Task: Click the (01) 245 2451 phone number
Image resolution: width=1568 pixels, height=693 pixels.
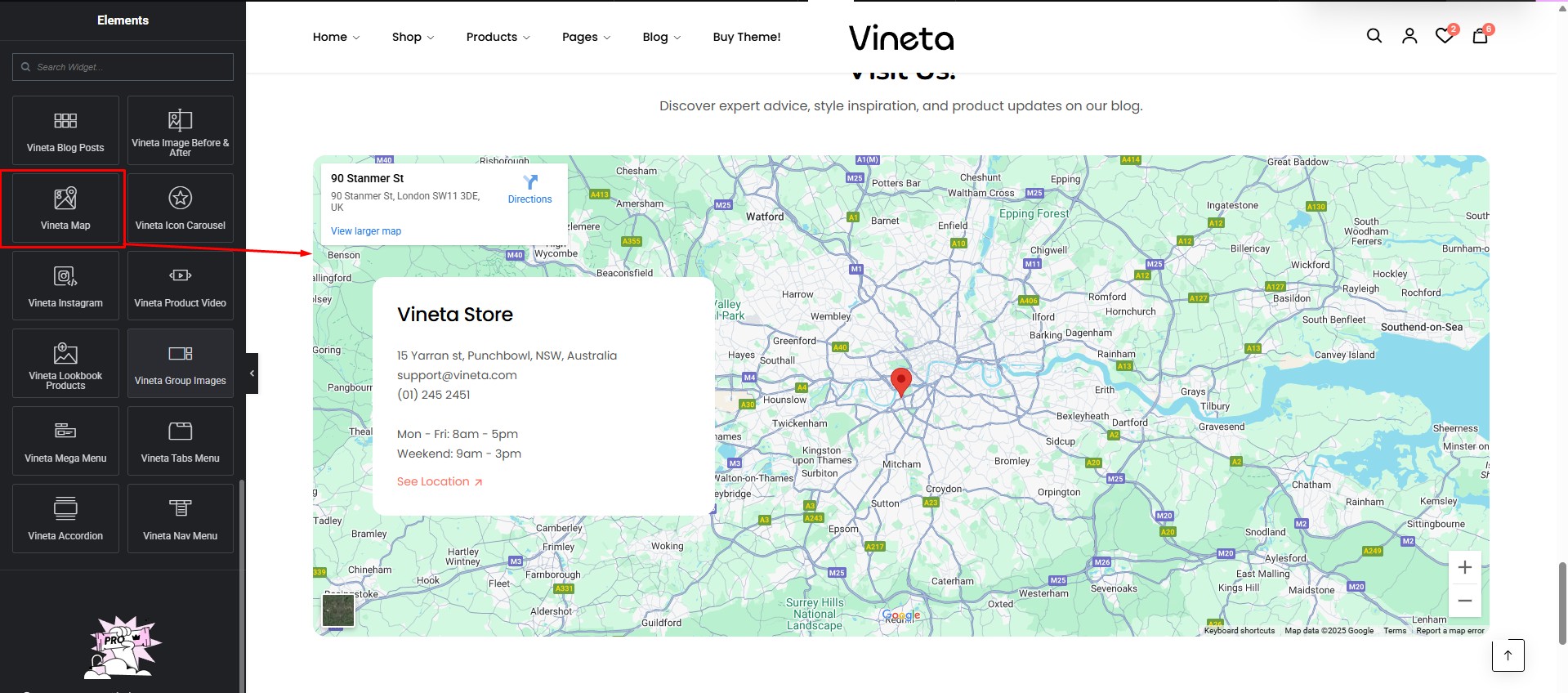Action: (x=434, y=395)
